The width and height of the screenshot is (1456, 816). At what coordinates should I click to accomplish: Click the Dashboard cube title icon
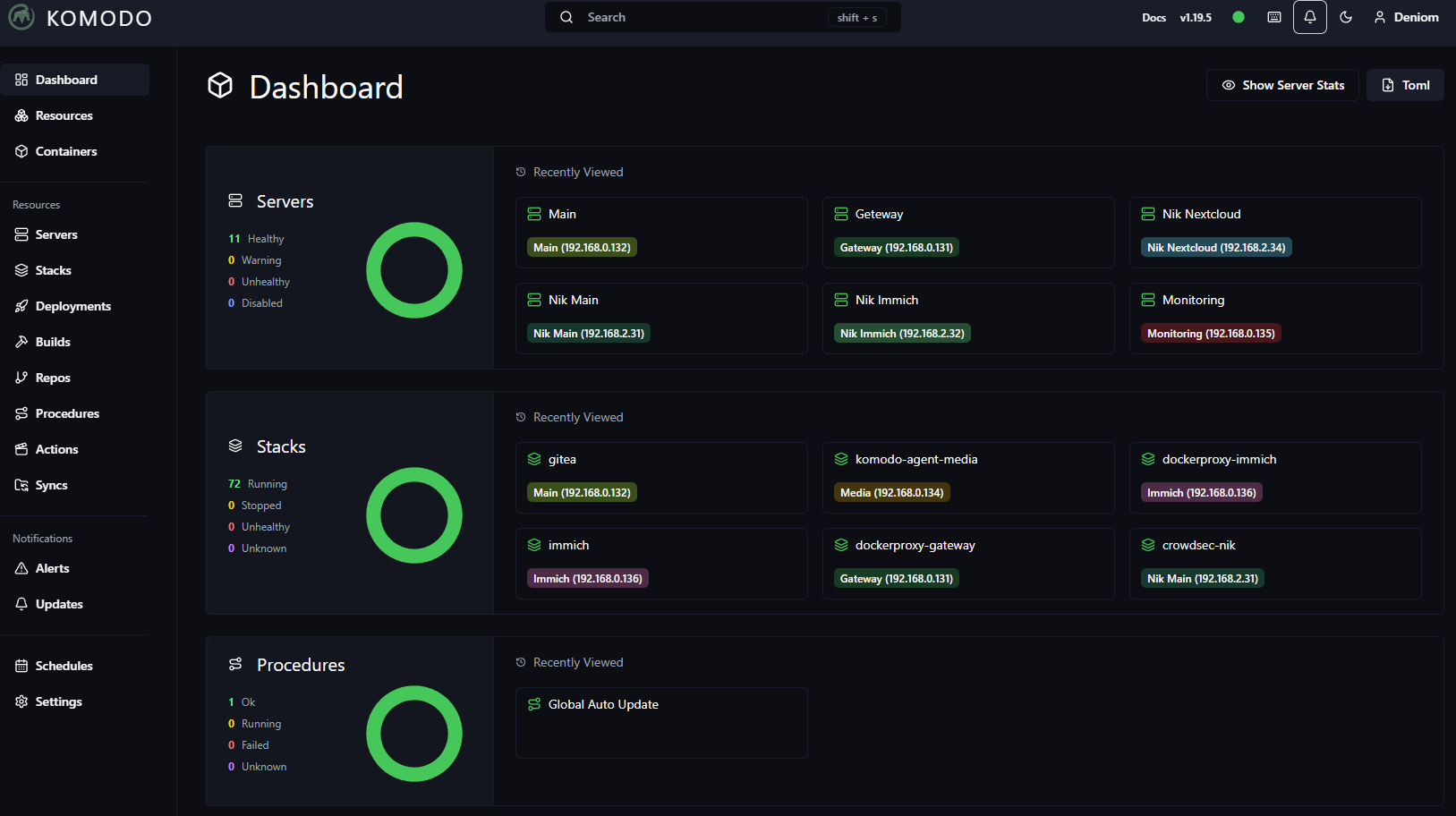220,86
